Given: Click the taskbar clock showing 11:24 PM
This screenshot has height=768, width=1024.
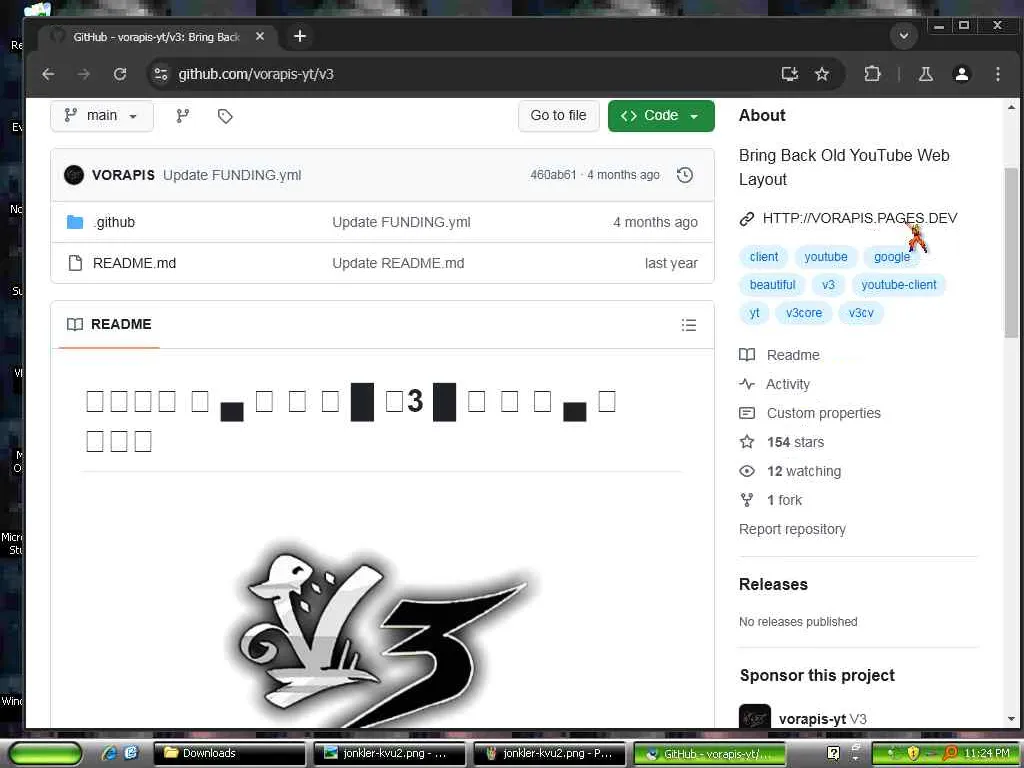Looking at the screenshot, I should tap(987, 754).
